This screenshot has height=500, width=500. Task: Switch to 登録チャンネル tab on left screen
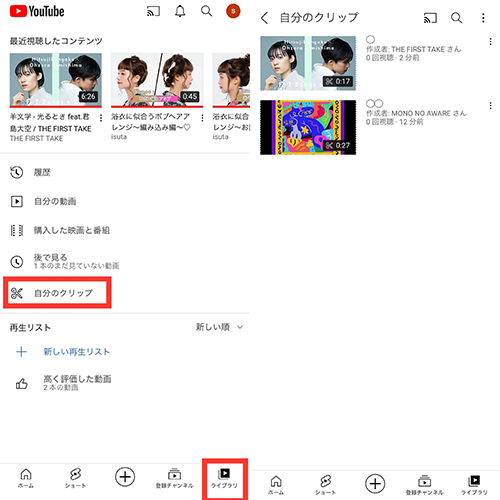174,478
